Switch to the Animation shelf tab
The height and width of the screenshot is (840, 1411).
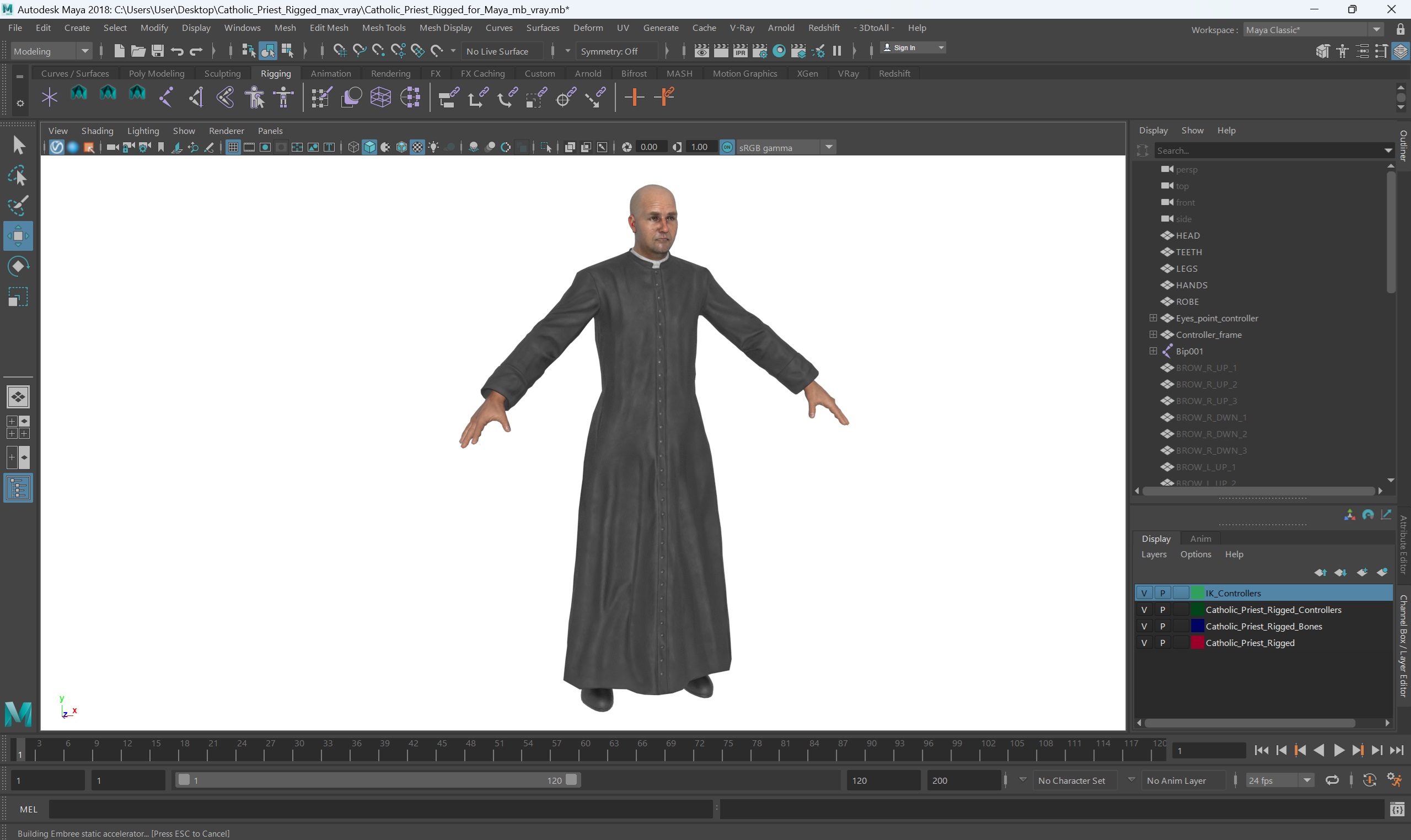coord(331,74)
